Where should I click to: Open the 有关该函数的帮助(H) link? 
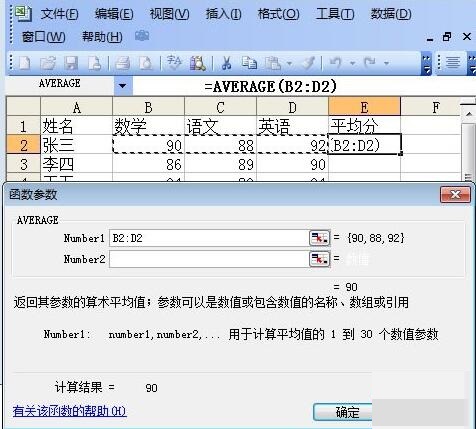click(70, 411)
